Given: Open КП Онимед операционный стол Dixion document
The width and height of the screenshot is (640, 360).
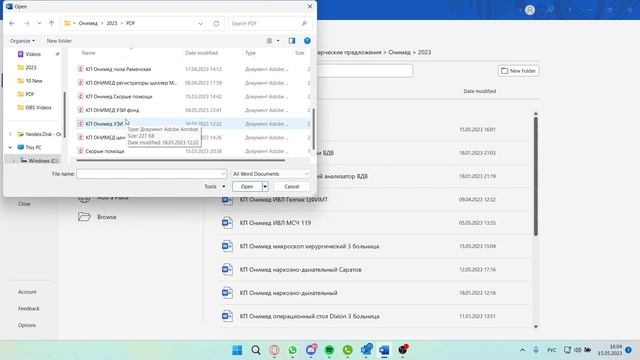Looking at the screenshot, I should tap(376, 316).
